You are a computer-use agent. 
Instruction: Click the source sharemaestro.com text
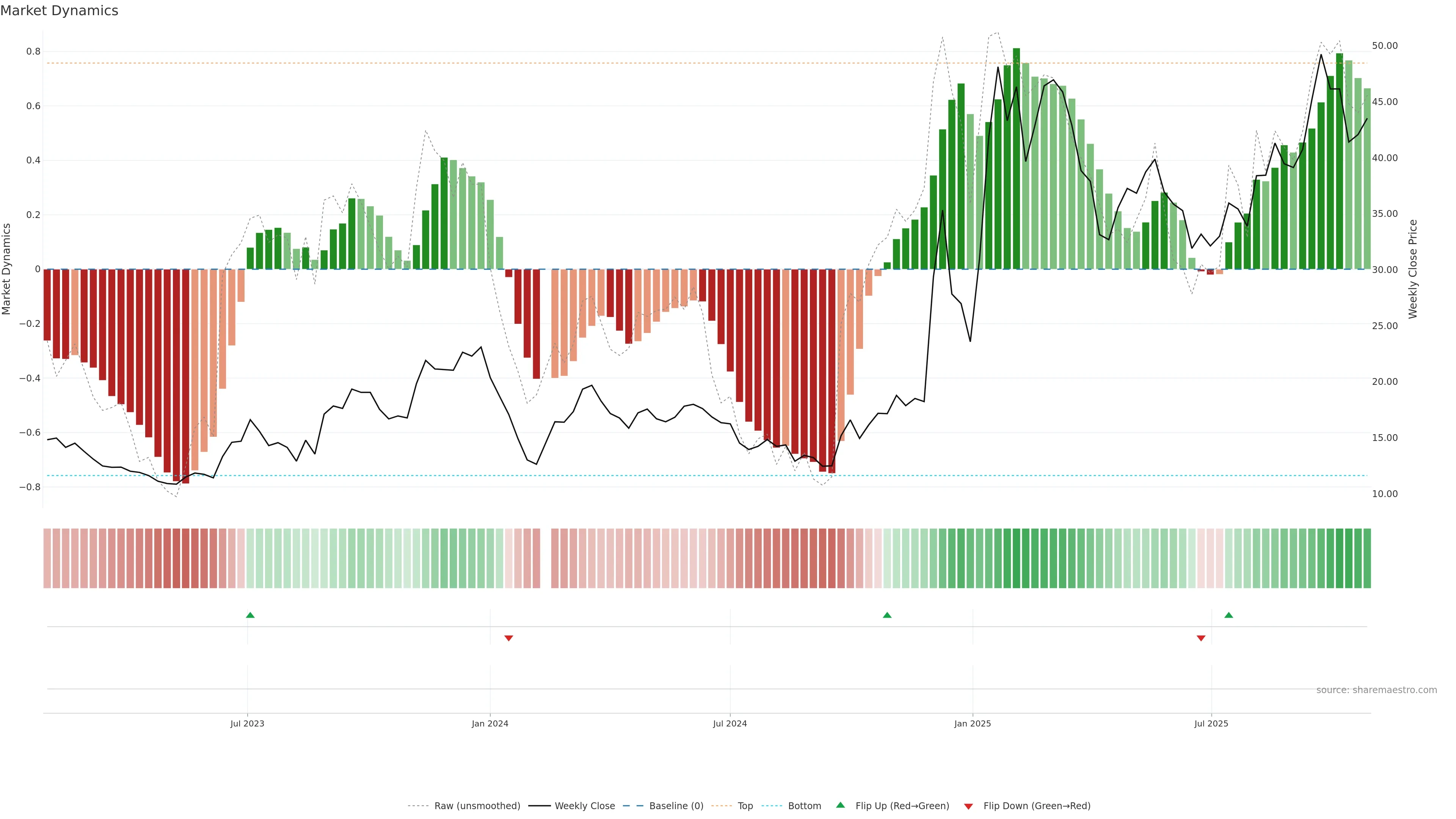[1376, 690]
